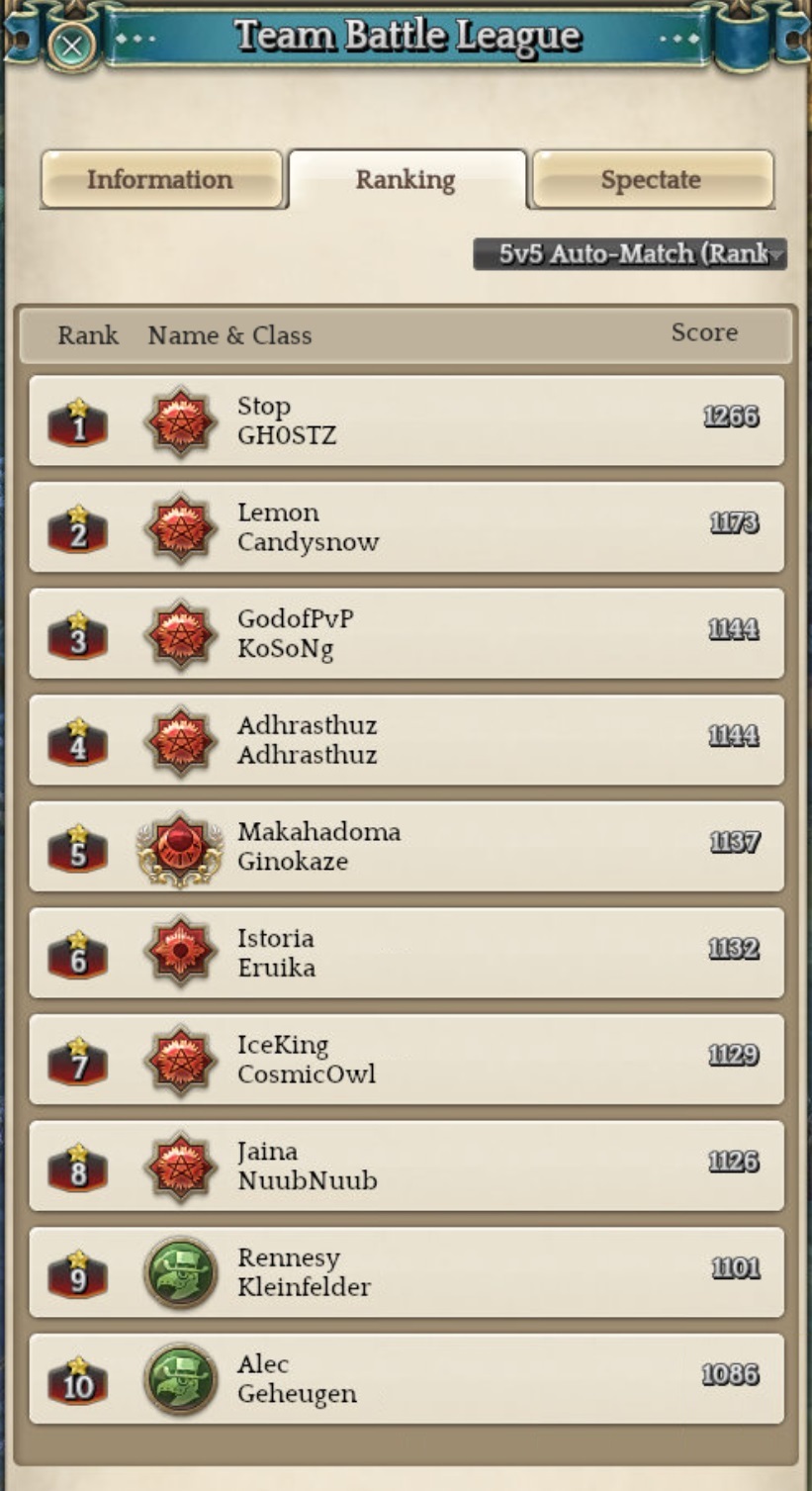This screenshot has height=1491, width=812.
Task: Click the red class emblem beside Stop GH0STZ
Action: click(x=180, y=421)
